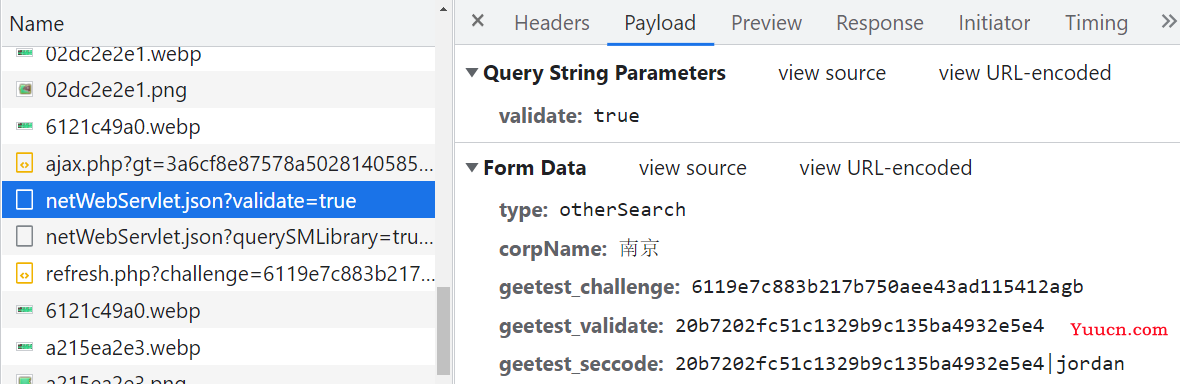Click the first 6121c49a0.webp image icon
This screenshot has height=384, width=1180.
tap(25, 126)
